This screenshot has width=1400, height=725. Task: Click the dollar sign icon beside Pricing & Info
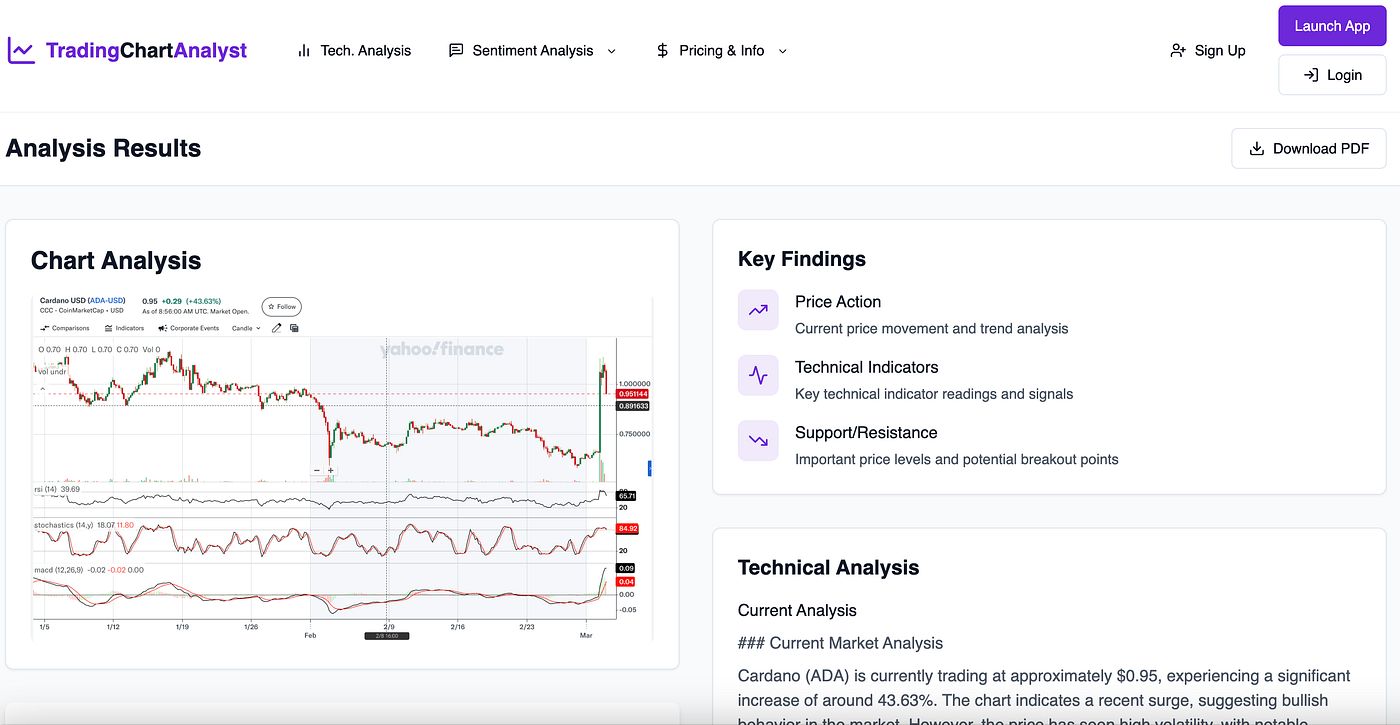click(662, 50)
